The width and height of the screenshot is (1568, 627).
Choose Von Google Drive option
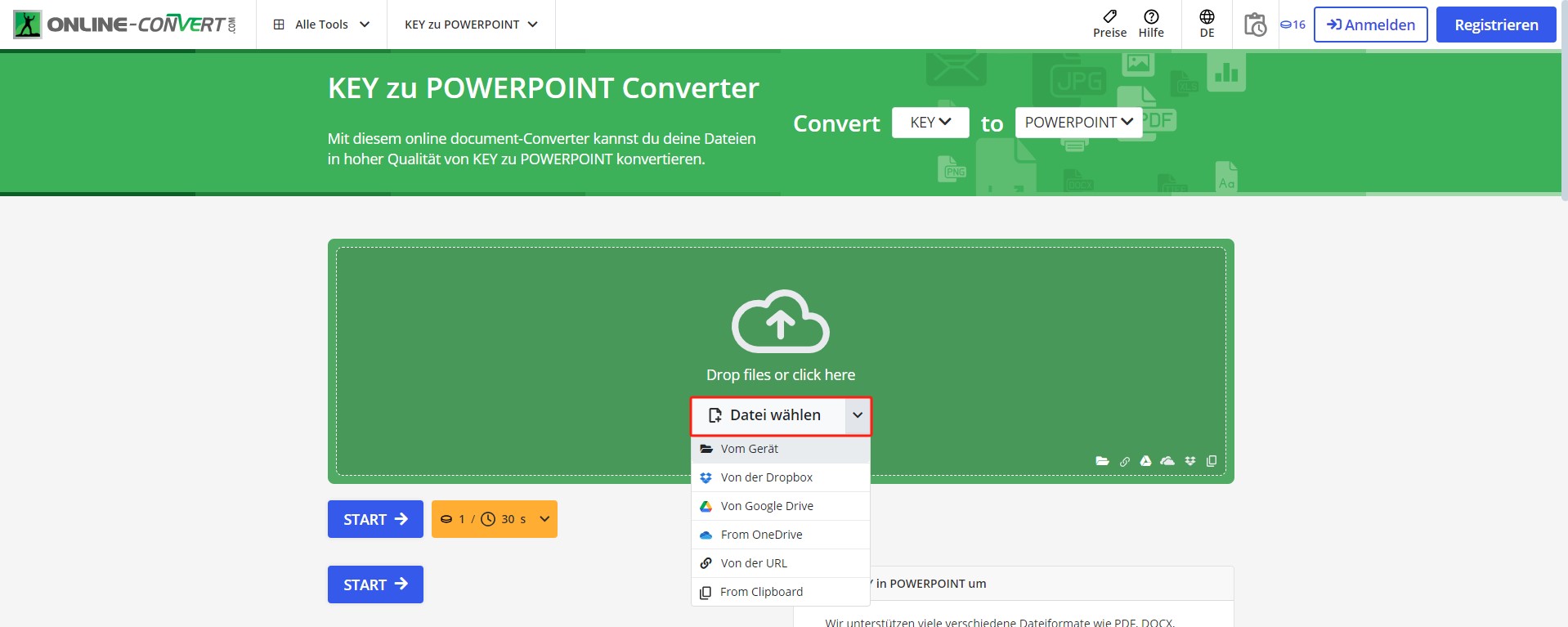781,506
